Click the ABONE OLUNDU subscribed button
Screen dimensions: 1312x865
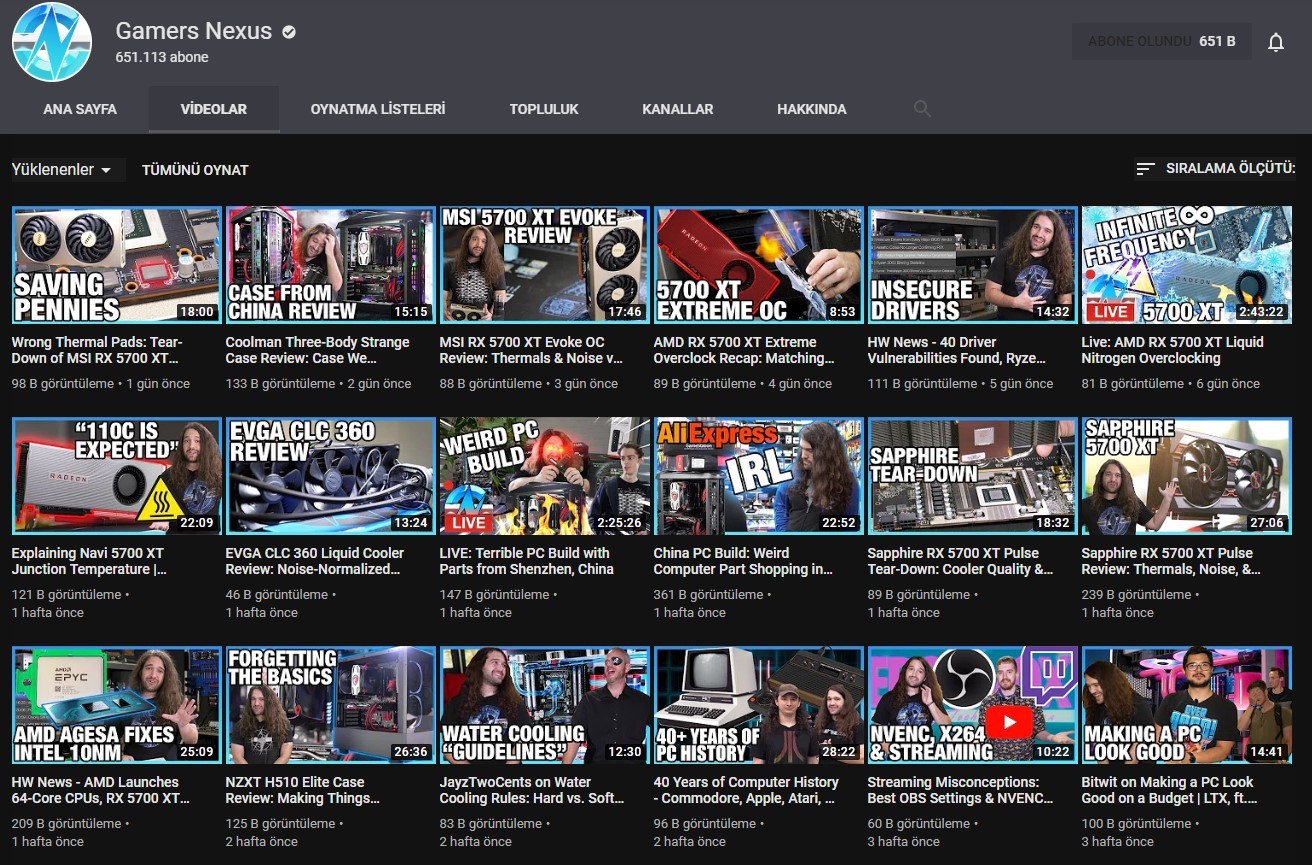click(x=1161, y=42)
